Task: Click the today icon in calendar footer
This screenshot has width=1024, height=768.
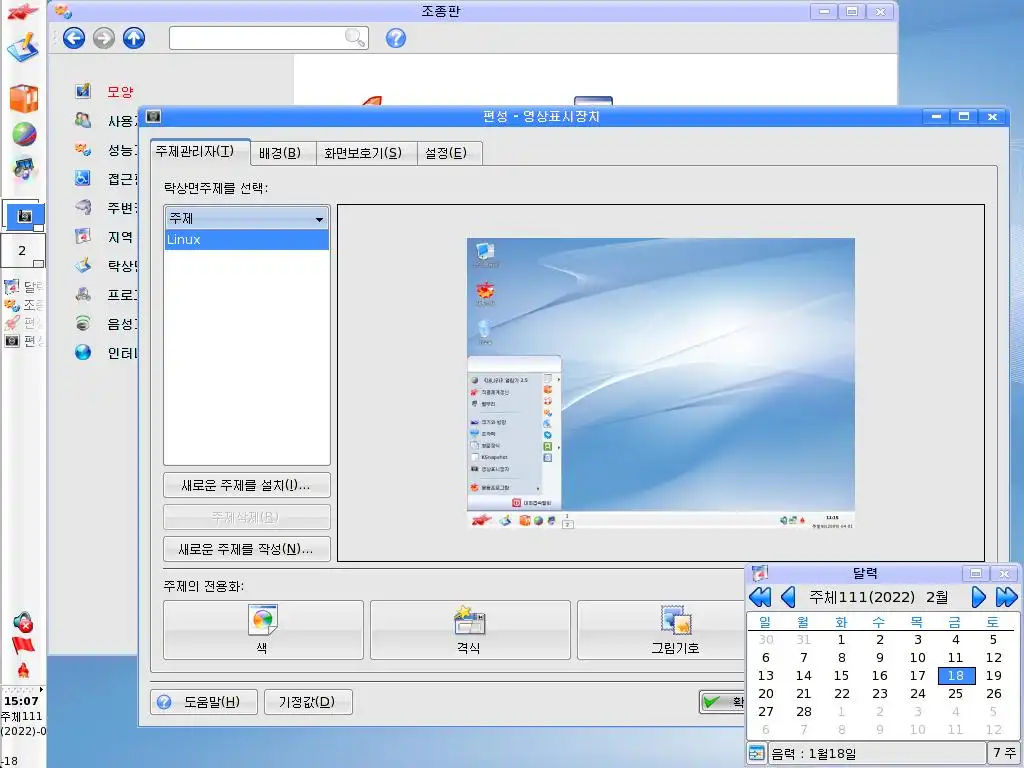Action: [x=756, y=753]
